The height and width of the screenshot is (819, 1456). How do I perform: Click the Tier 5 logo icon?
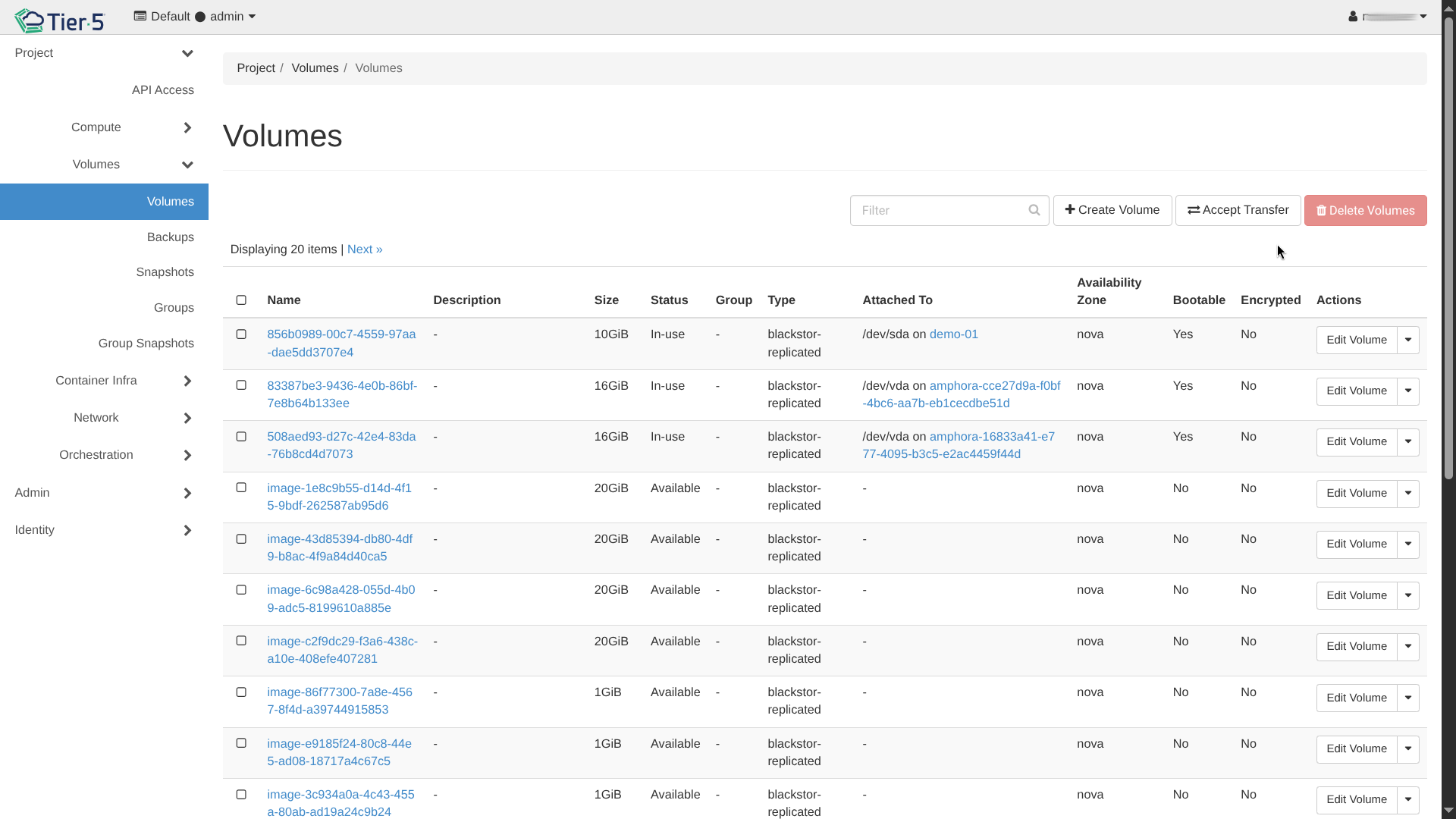(30, 20)
